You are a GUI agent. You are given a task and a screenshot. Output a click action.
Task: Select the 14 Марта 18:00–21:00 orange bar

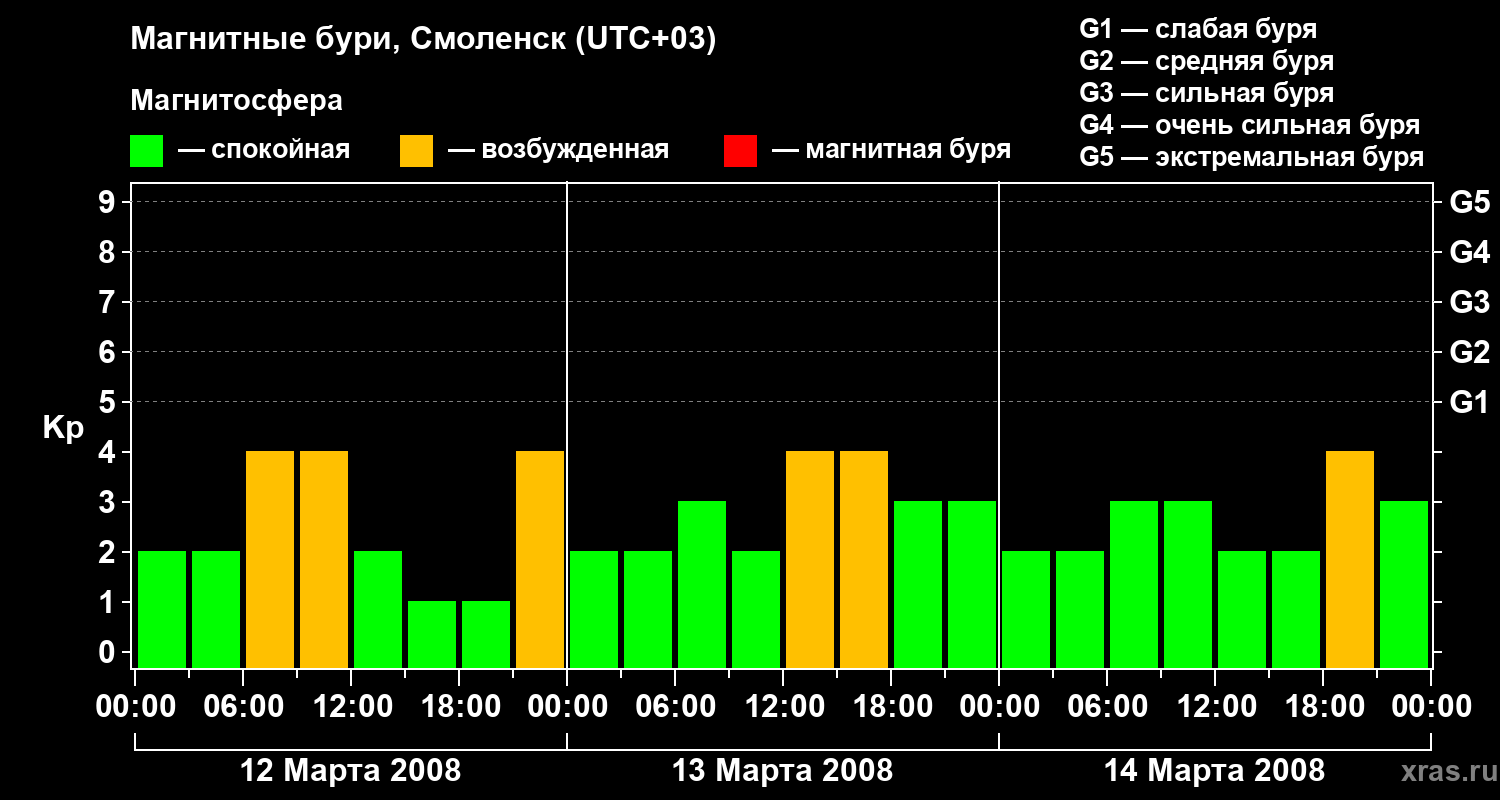[x=1350, y=559]
